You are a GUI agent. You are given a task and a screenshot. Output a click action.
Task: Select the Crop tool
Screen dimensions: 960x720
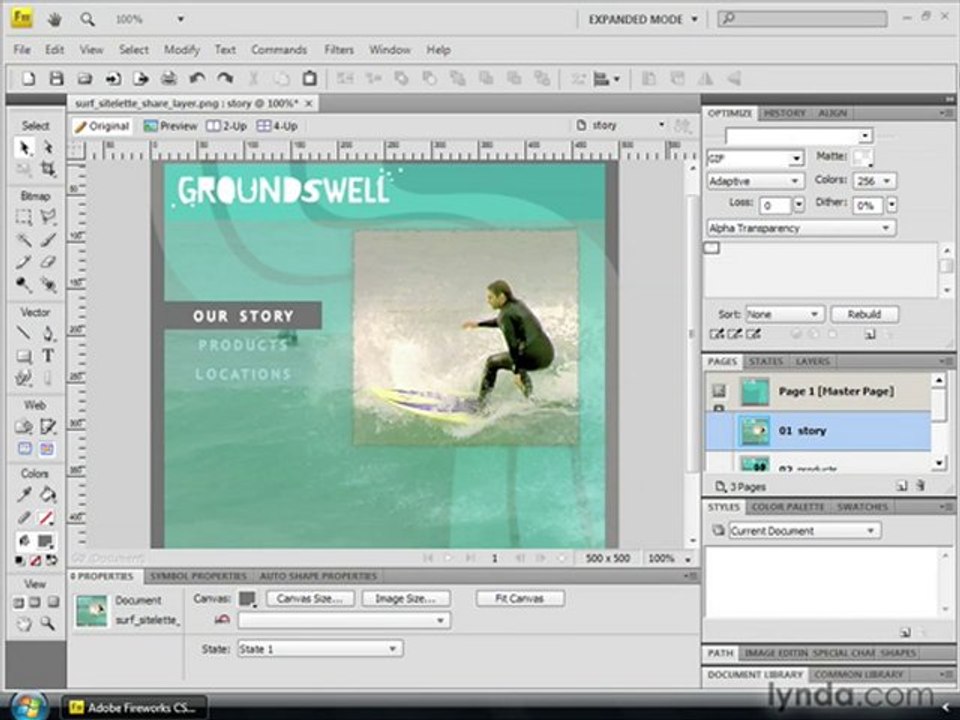point(48,168)
